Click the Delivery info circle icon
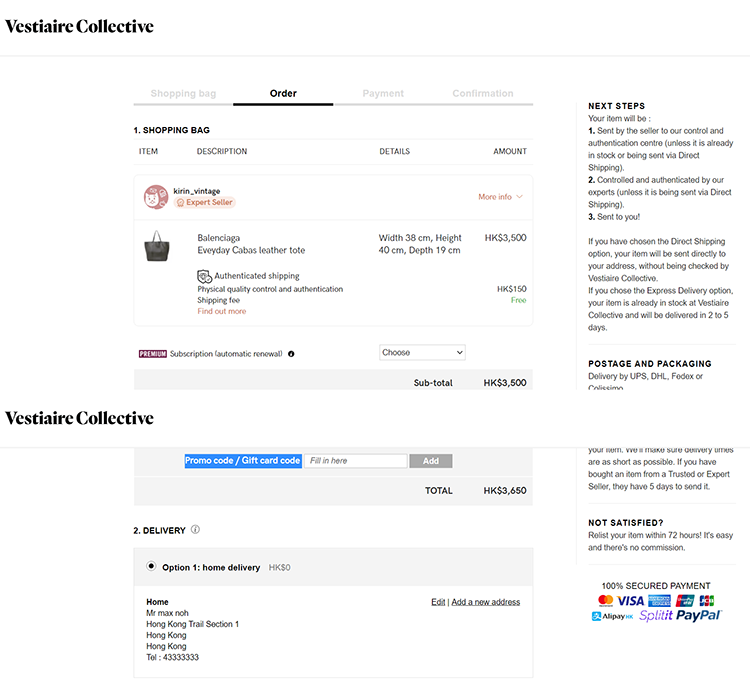The height and width of the screenshot is (686, 750). (x=195, y=530)
